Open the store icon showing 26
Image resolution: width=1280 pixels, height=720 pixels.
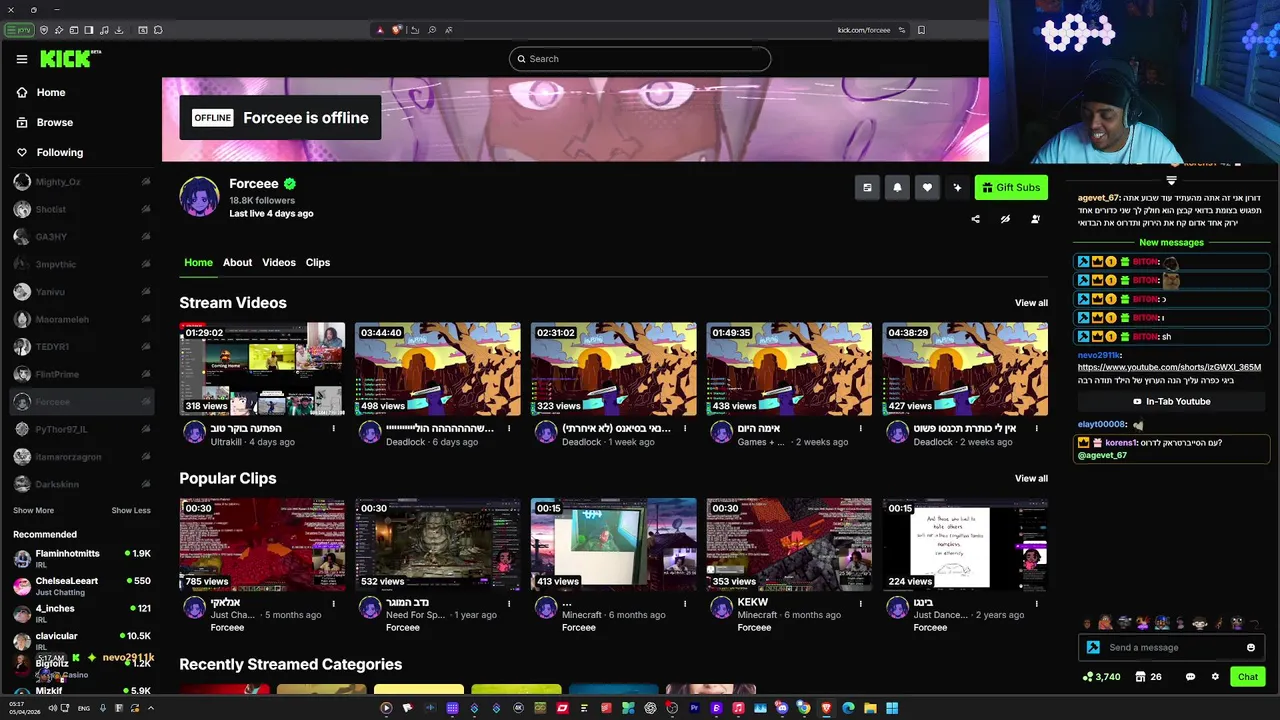pos(1148,677)
